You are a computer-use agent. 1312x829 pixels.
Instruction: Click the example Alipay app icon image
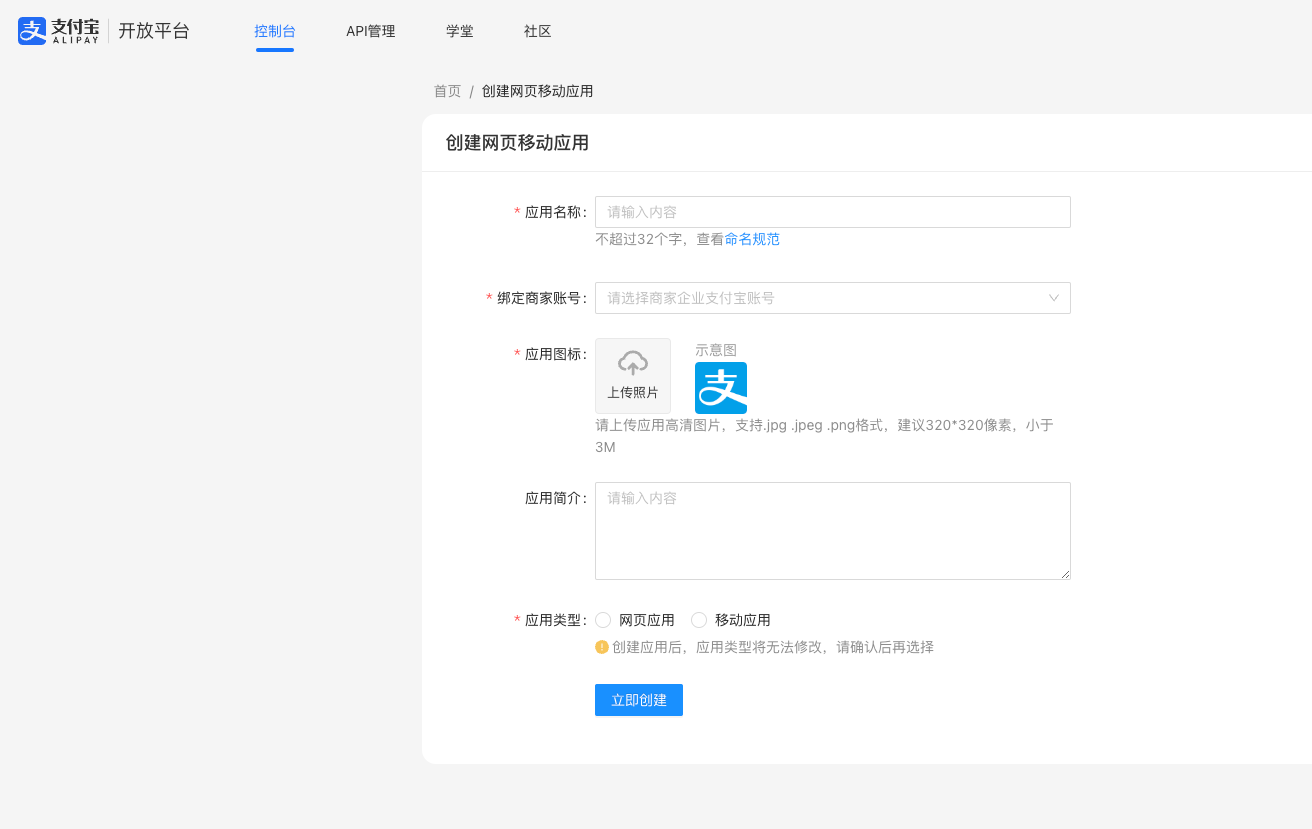[x=721, y=388]
